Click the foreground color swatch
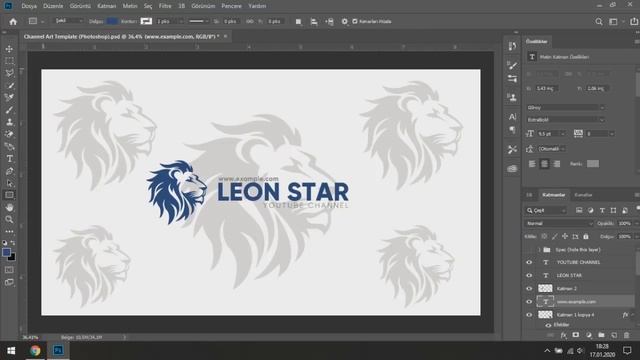Screen dimensions: 640x360 tap(6, 252)
